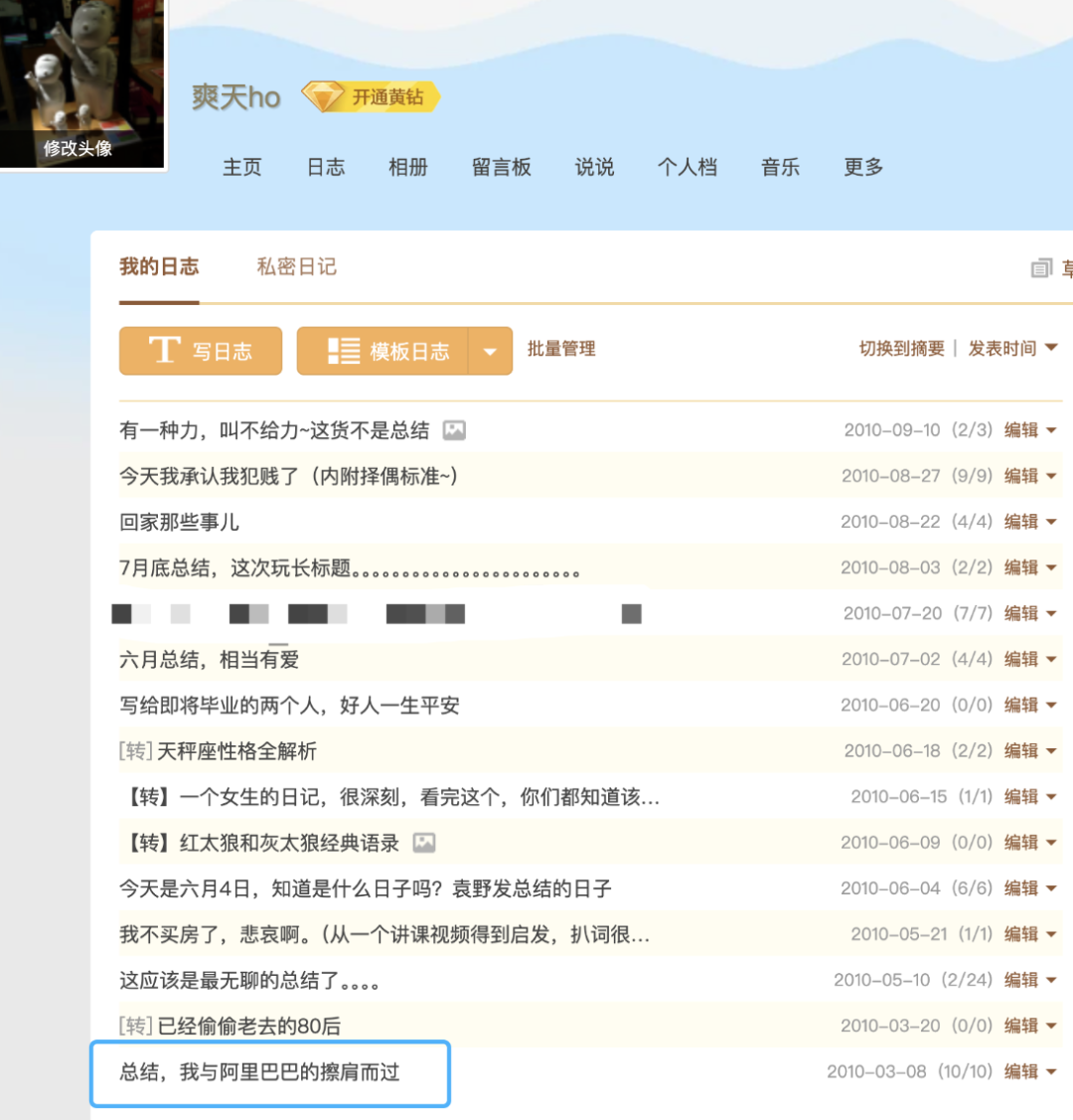Edit the 2010-09-10 post

[x=1021, y=430]
